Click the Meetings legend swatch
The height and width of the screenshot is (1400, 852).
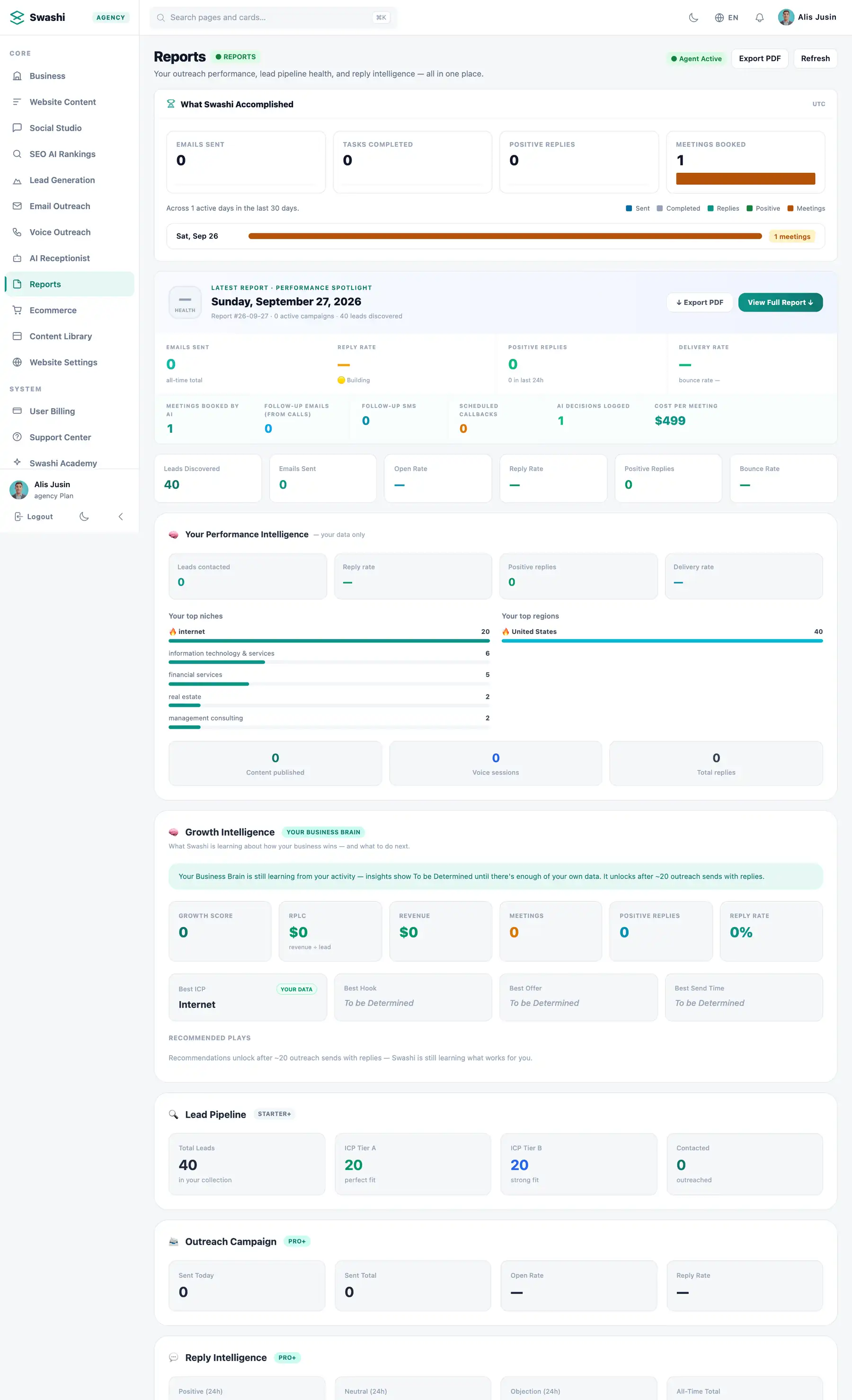(790, 208)
